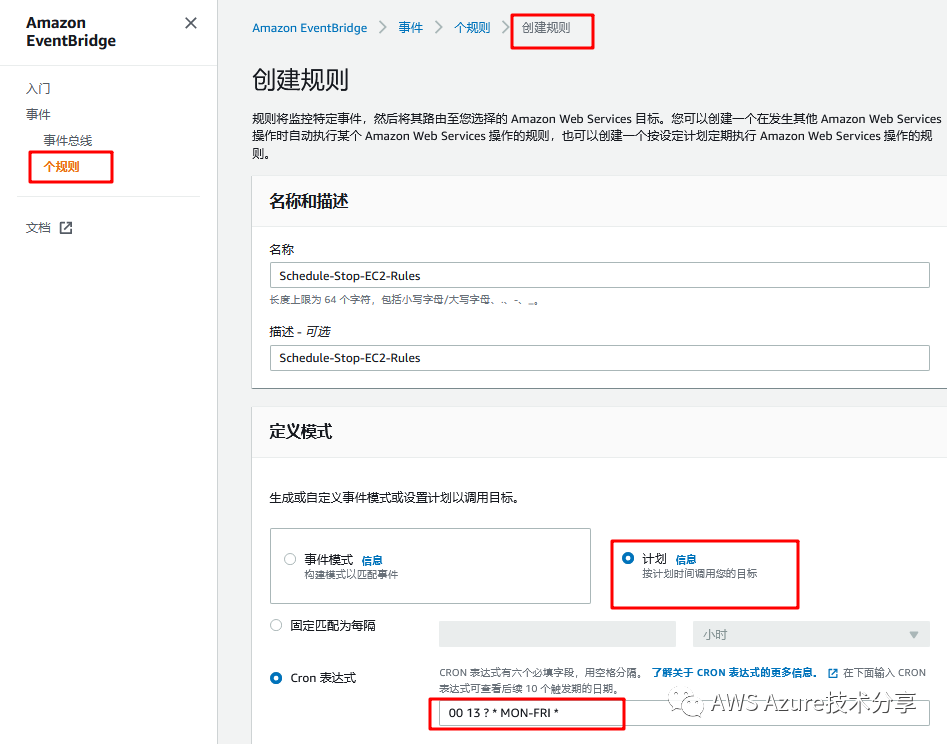Screen dimensions: 947x744
Task: Focus the 名称 input field
Action: [x=599, y=275]
